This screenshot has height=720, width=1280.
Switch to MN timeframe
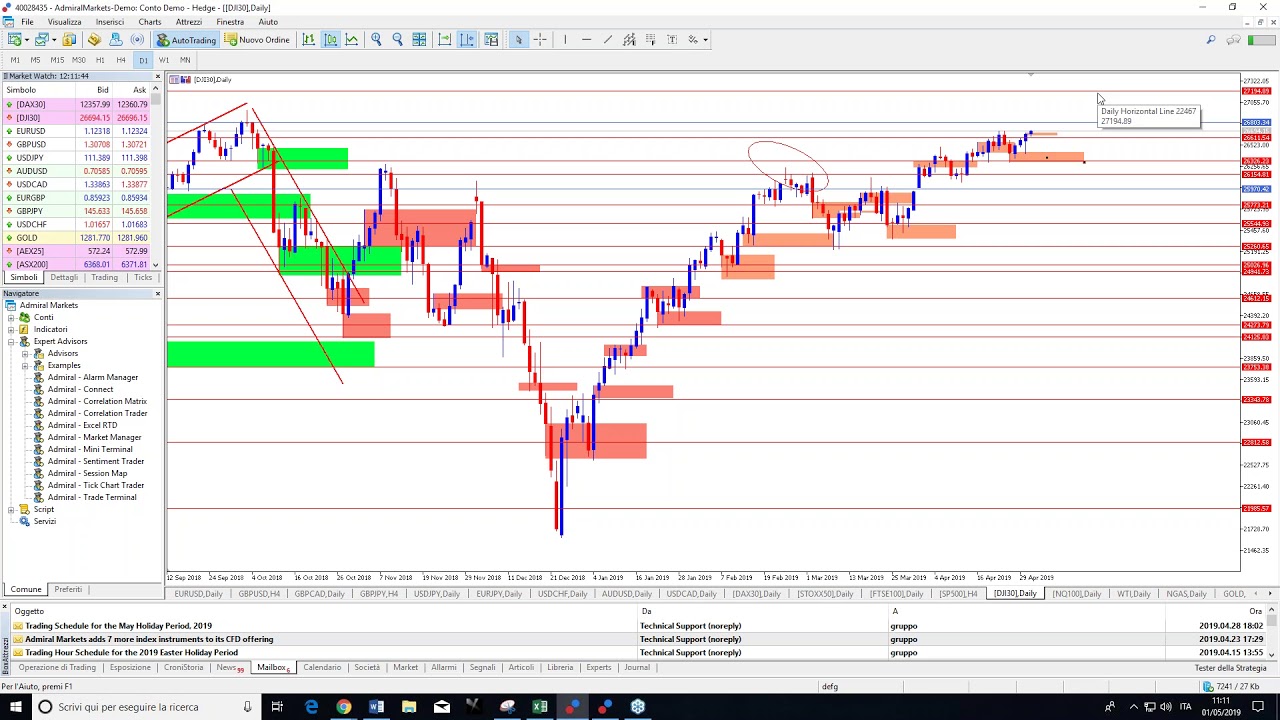[x=185, y=60]
